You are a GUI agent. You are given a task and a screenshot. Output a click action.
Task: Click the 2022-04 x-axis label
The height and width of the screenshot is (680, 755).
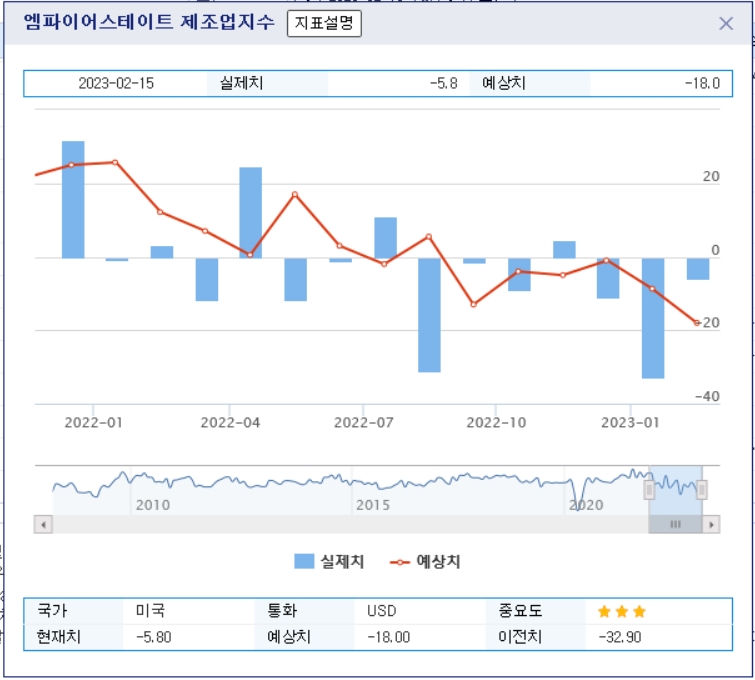230,422
